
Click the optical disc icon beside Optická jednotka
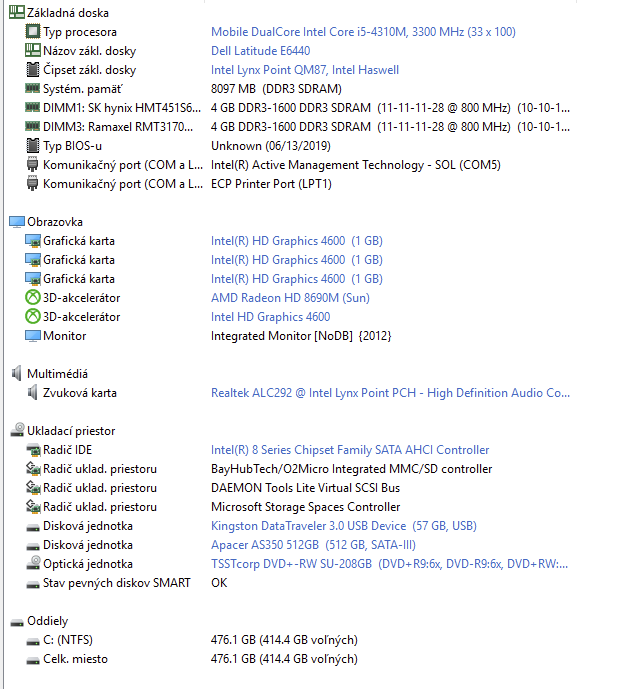[x=33, y=563]
